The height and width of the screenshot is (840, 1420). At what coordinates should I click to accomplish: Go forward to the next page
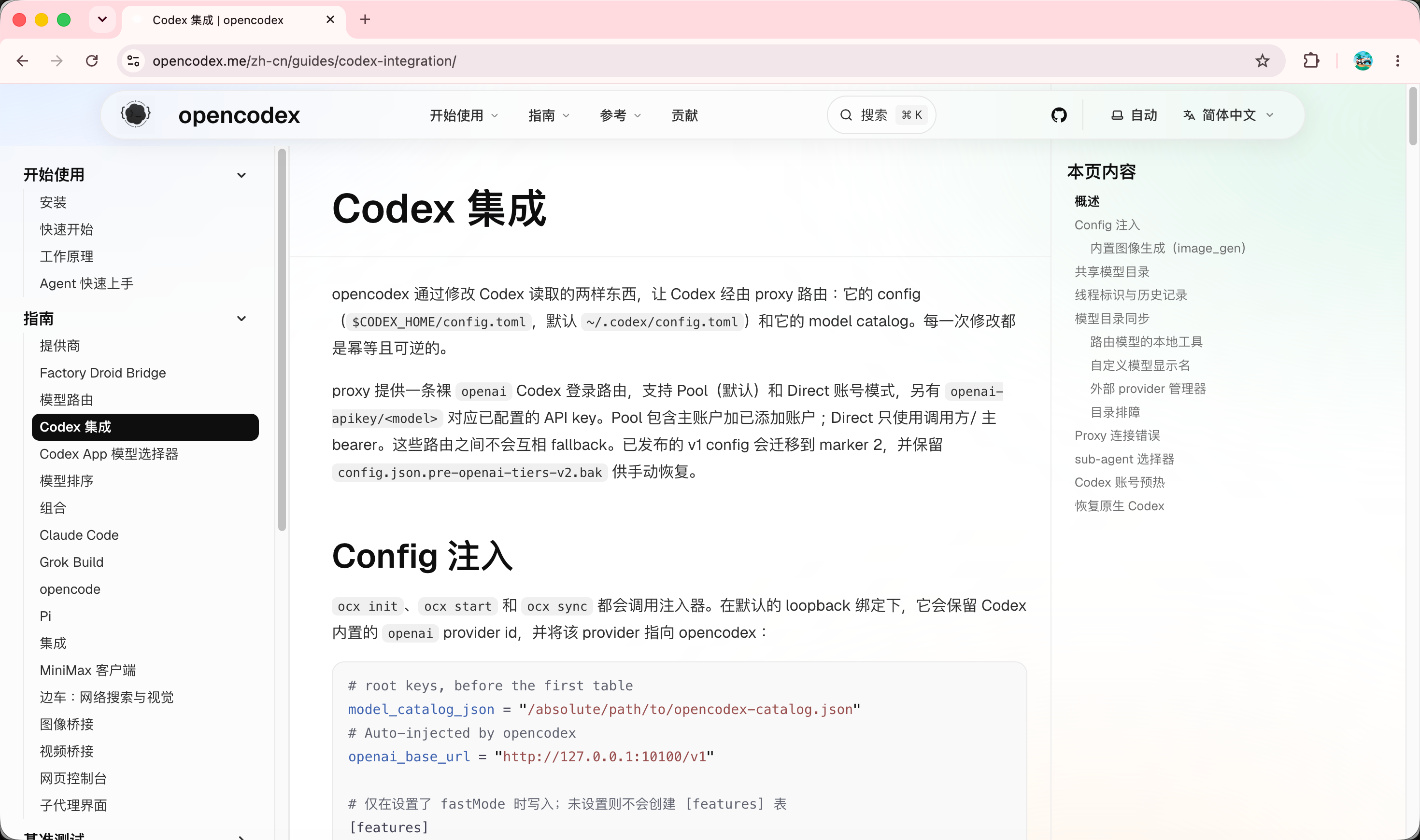click(57, 60)
